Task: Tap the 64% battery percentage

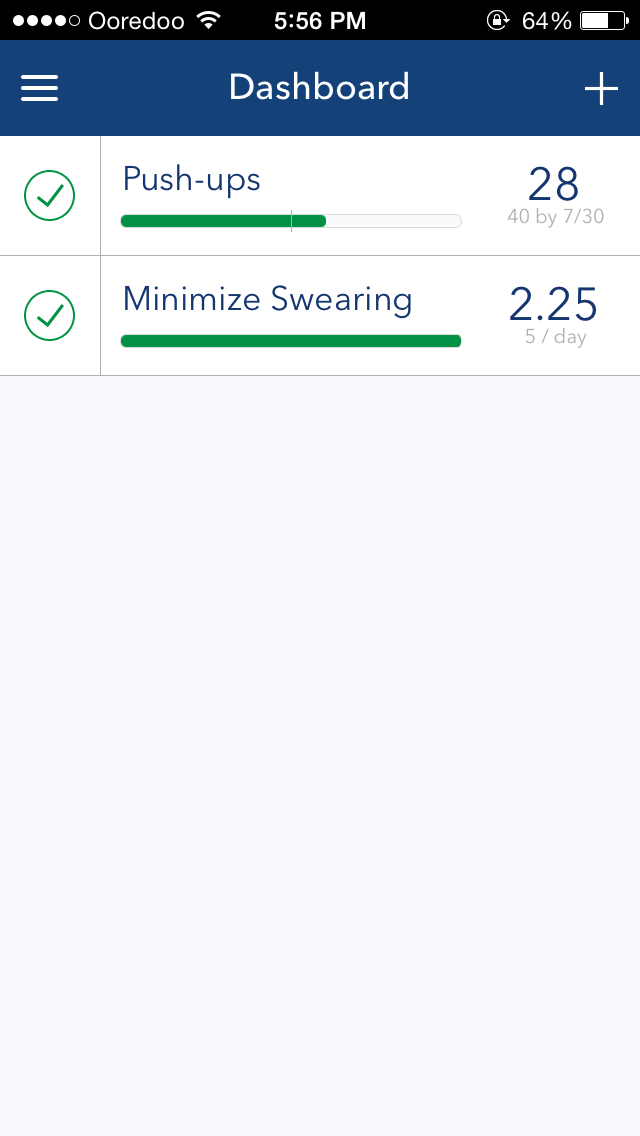Action: [x=546, y=20]
